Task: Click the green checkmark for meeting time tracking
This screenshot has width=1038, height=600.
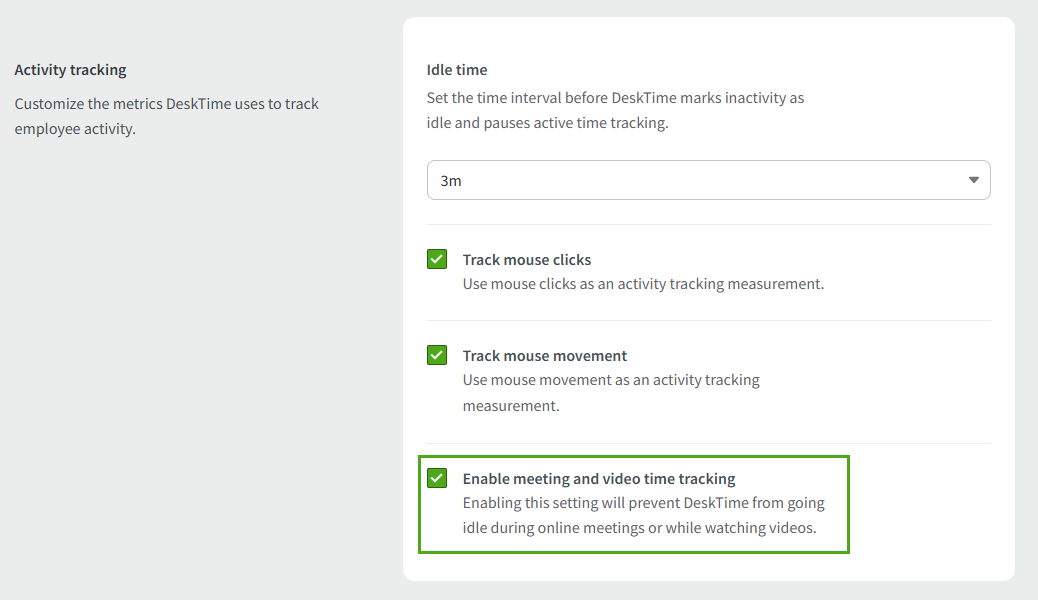Action: pyautogui.click(x=437, y=478)
